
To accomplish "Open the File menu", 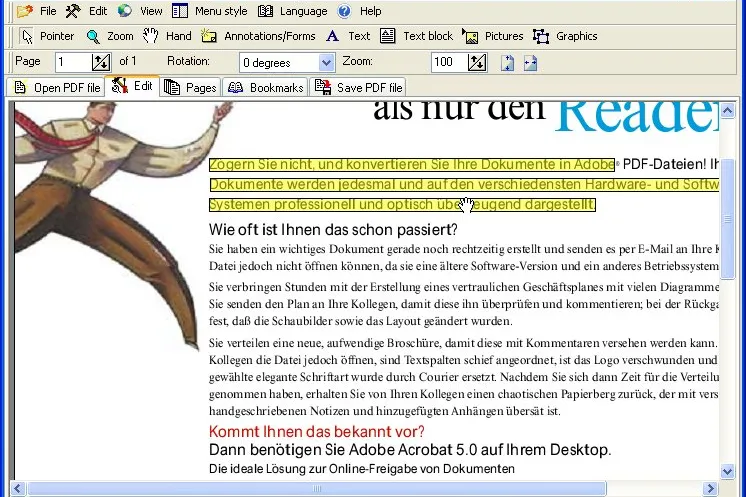I will 37,11.
